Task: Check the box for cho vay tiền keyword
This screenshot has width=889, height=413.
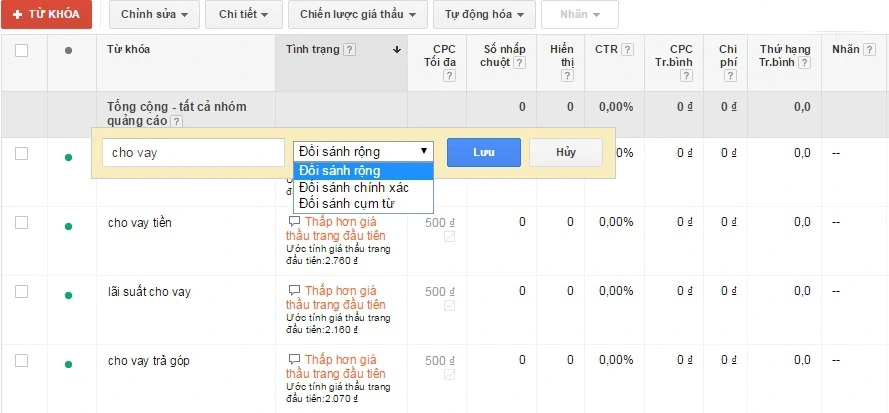Action: tap(22, 222)
